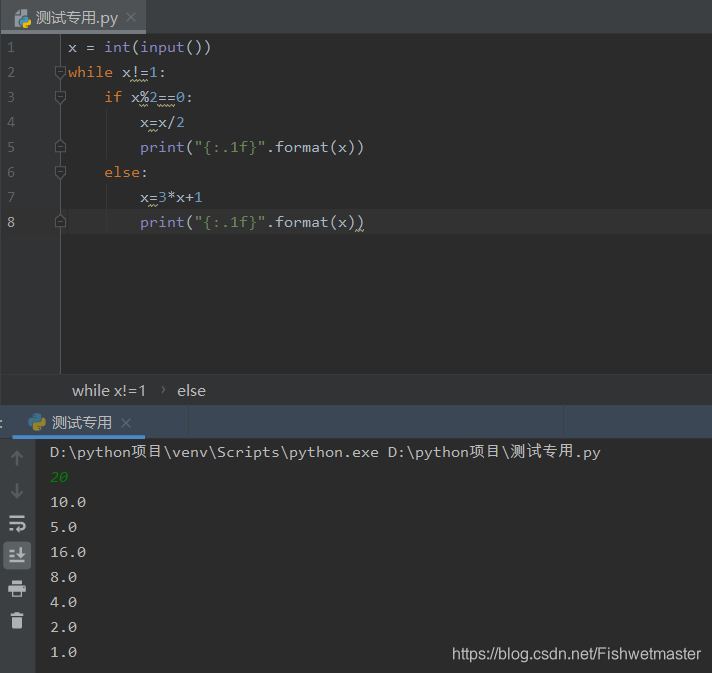Click the fold end marker on line 8

(x=60, y=222)
